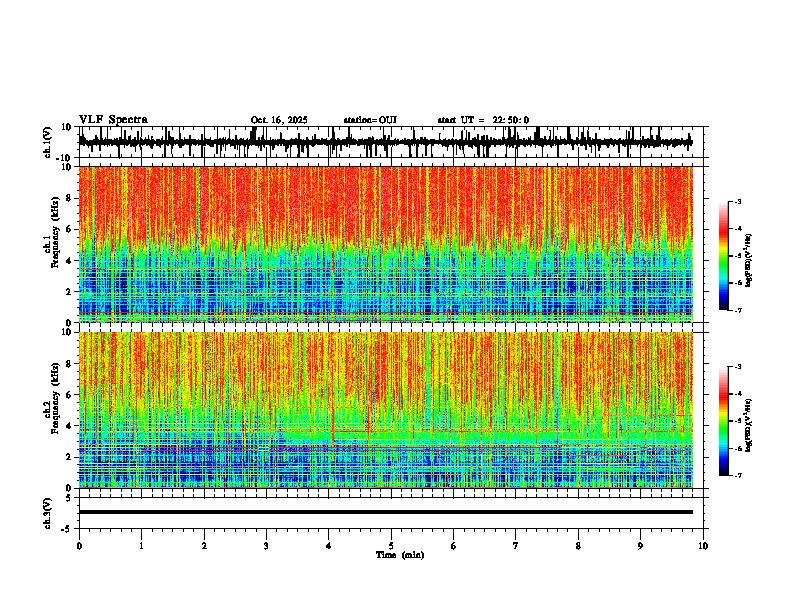Click the "4" kHz tick on ch.2 spectrogram

[70, 426]
